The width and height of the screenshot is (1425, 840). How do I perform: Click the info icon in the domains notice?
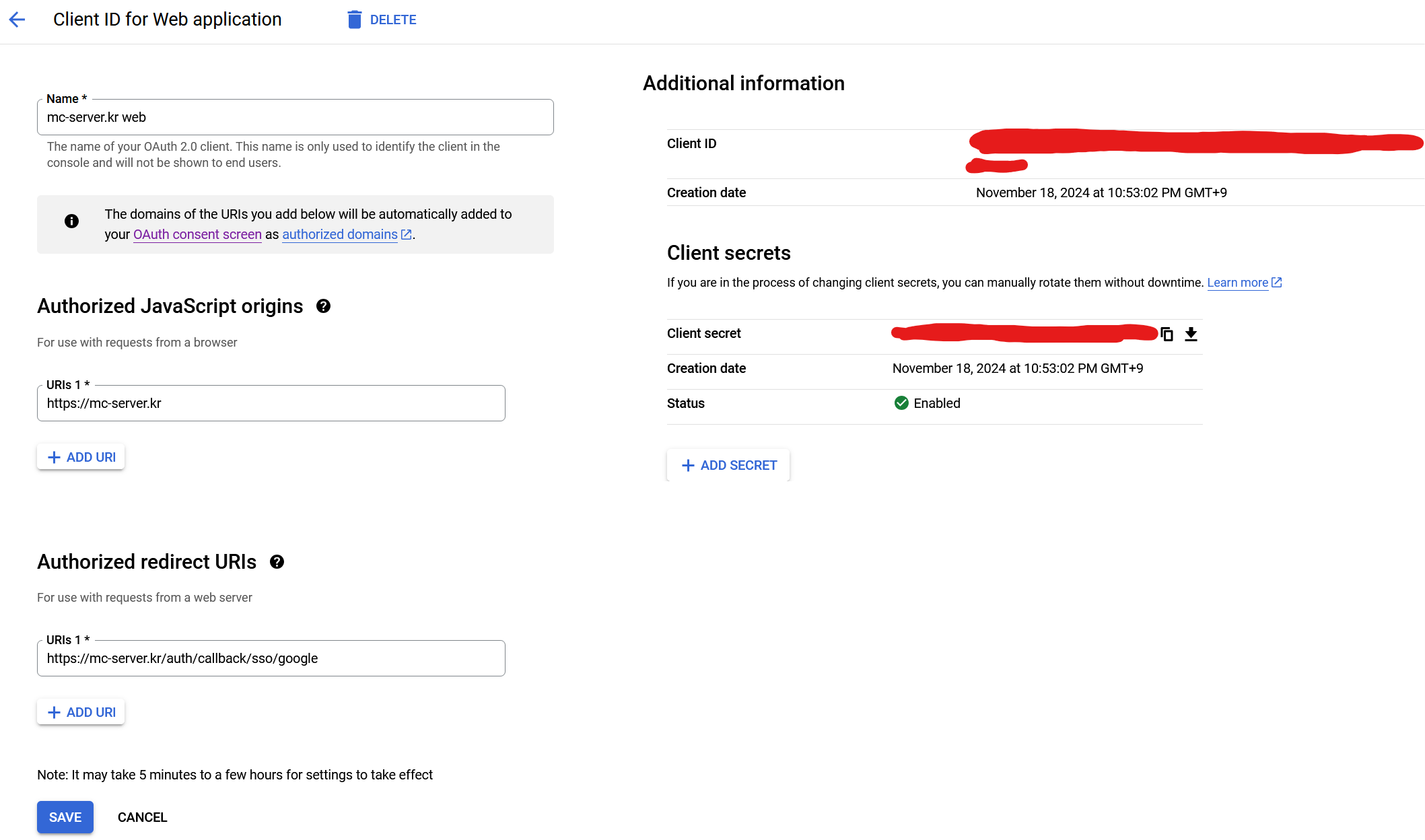(x=71, y=221)
